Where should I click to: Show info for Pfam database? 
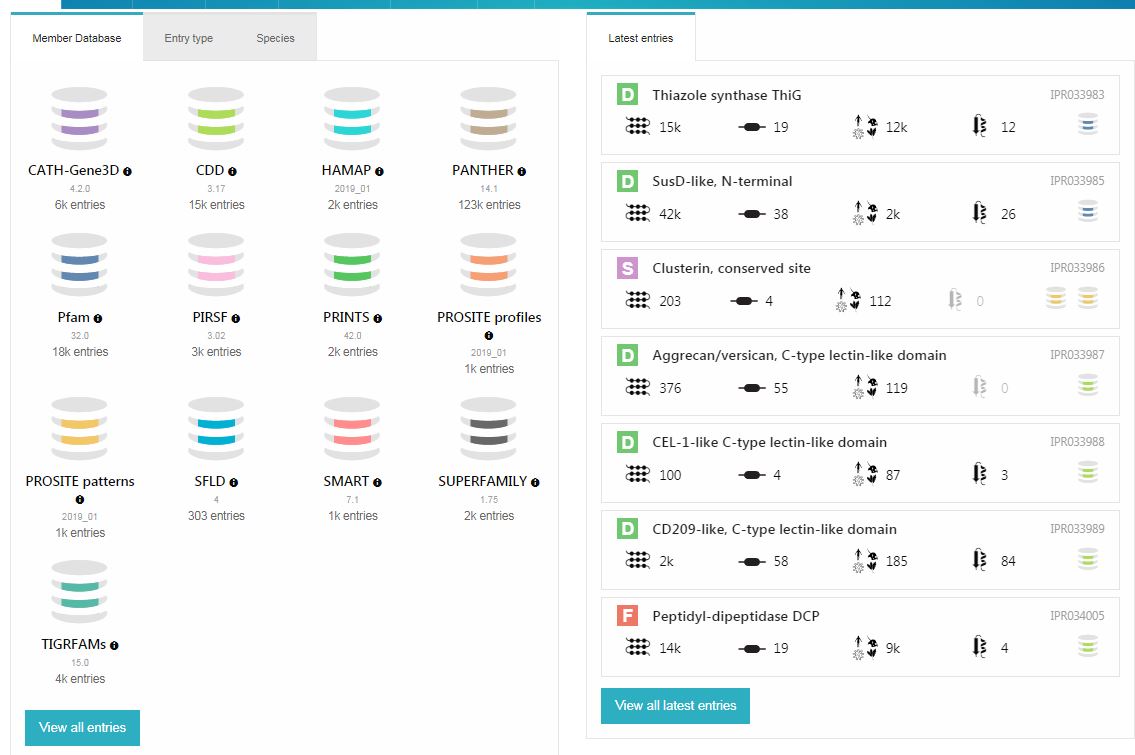click(98, 319)
